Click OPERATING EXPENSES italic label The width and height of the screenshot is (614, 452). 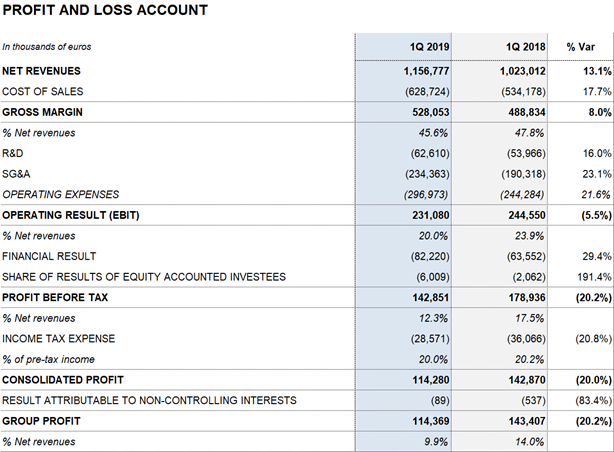[x=61, y=195]
